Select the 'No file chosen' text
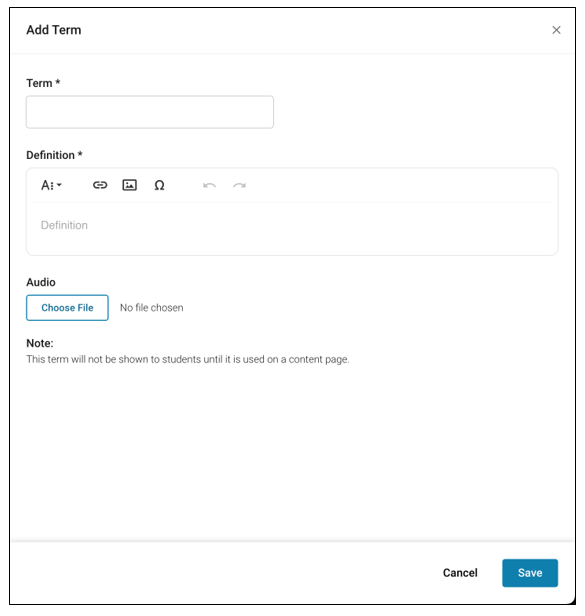The height and width of the screenshot is (616, 585). click(x=152, y=308)
